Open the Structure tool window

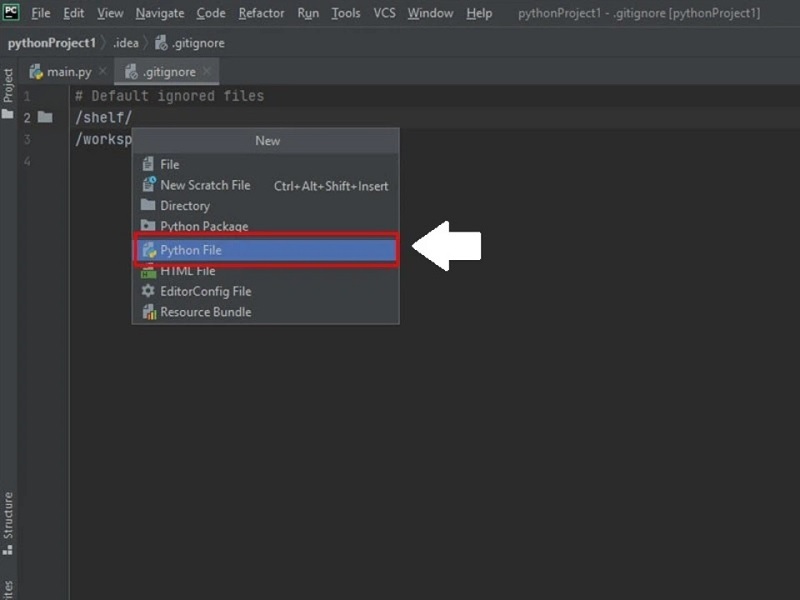pos(9,513)
